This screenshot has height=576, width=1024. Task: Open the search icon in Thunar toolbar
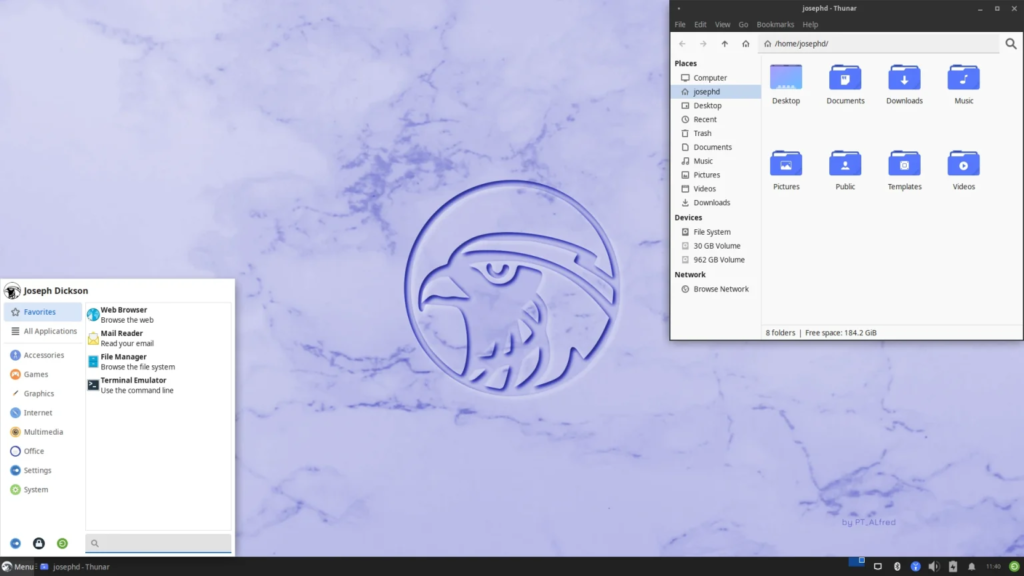[x=1011, y=44]
